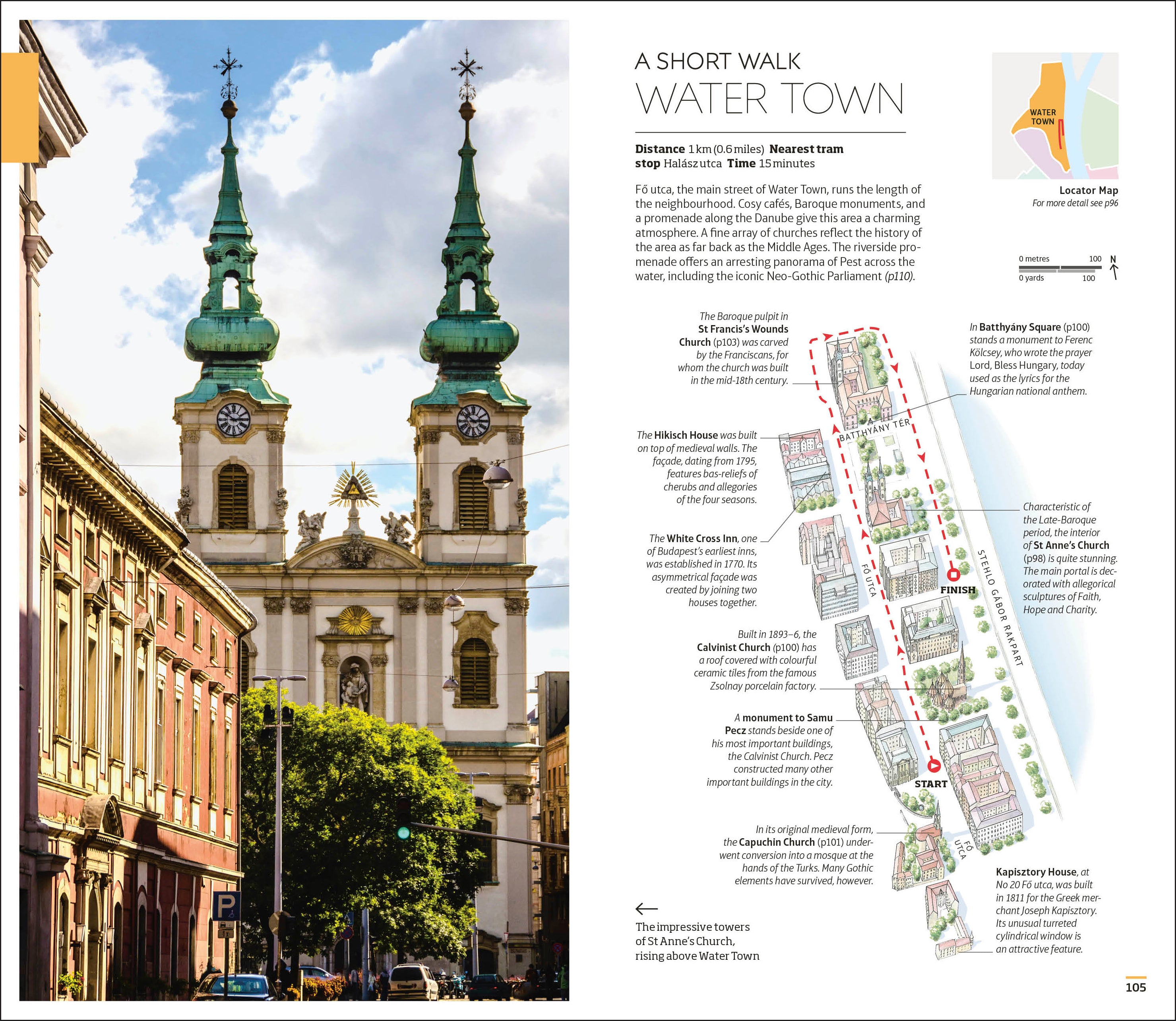This screenshot has width=1176, height=1021.
Task: Click the left arrow above the photo caption
Action: [x=646, y=908]
